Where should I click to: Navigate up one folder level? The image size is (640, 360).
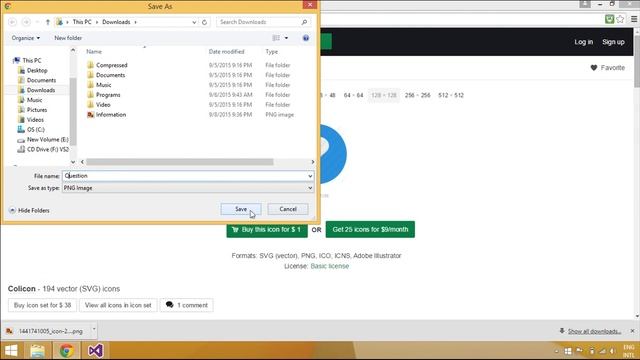[47, 22]
